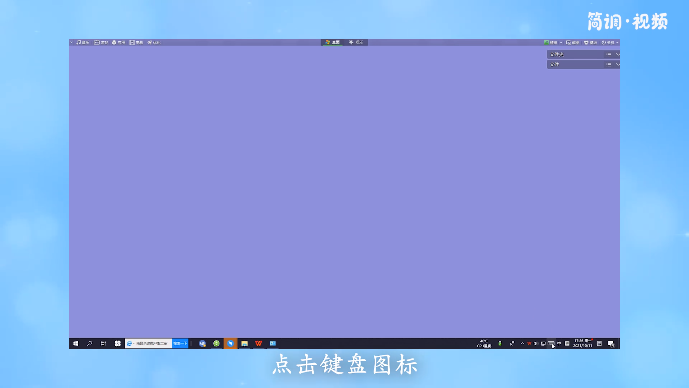
Task: Expand the second desktop panel chevron
Action: [x=617, y=64]
